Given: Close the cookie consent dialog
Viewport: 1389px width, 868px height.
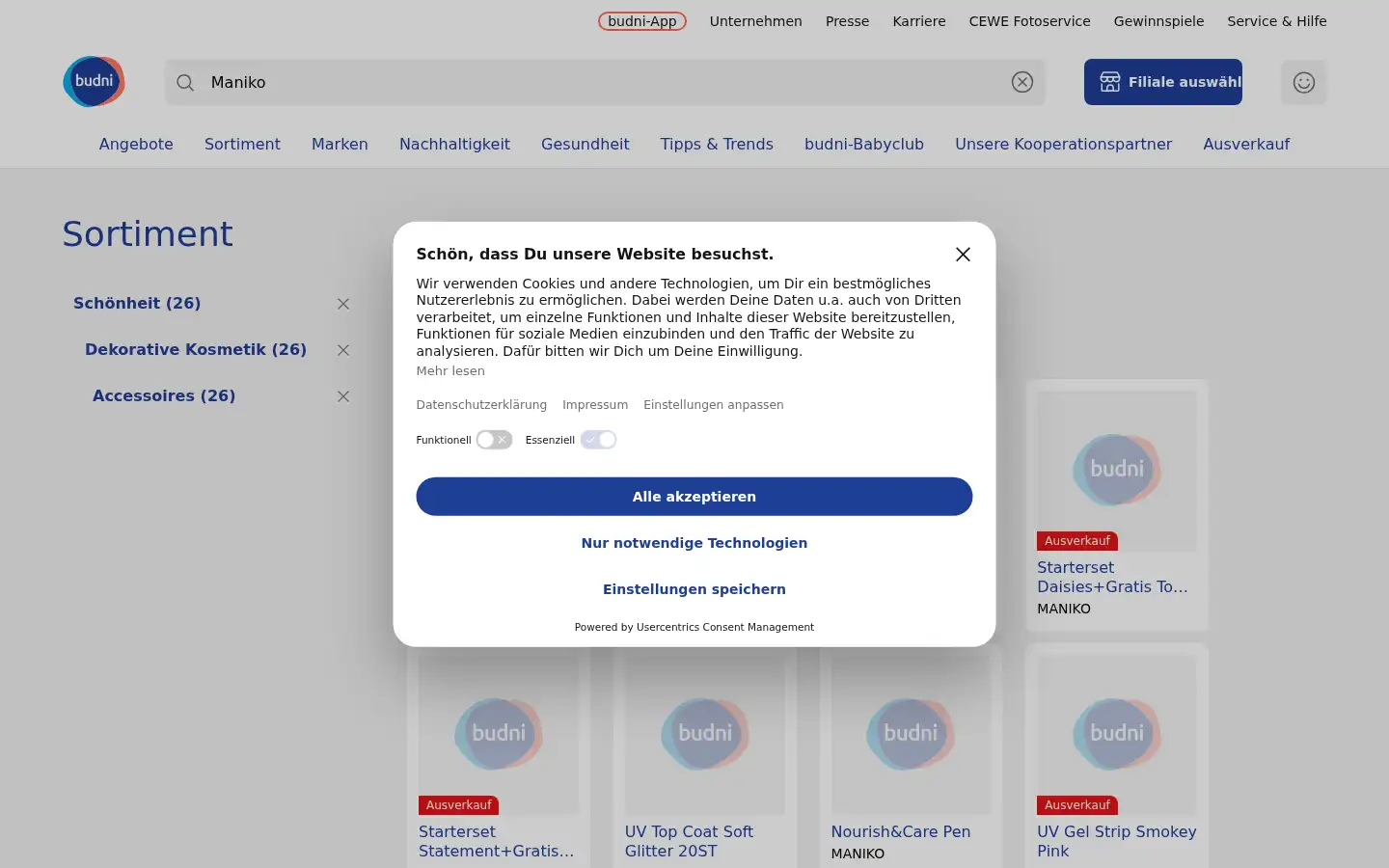Looking at the screenshot, I should [x=963, y=255].
